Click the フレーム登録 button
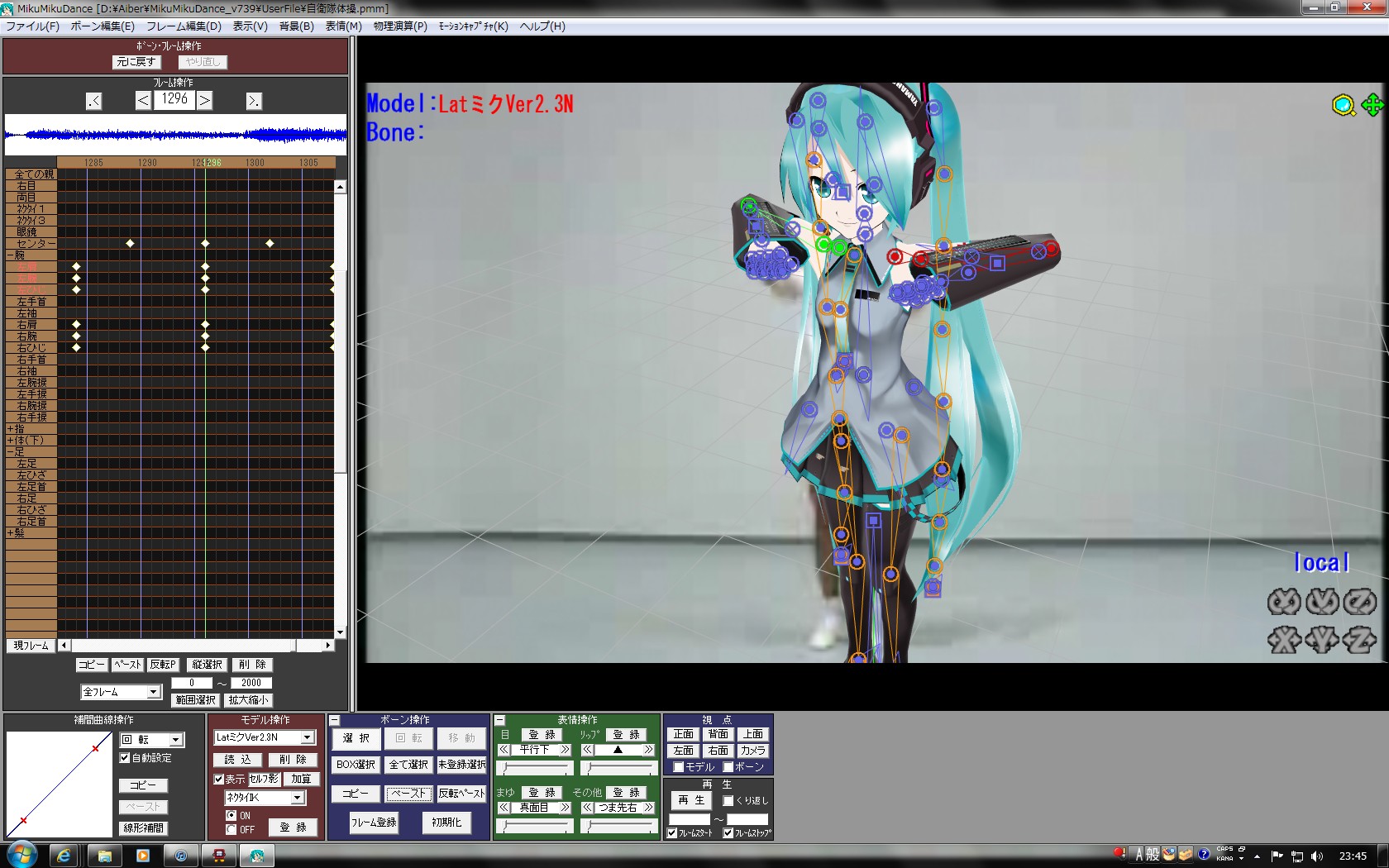Image resolution: width=1389 pixels, height=868 pixels. tap(374, 823)
